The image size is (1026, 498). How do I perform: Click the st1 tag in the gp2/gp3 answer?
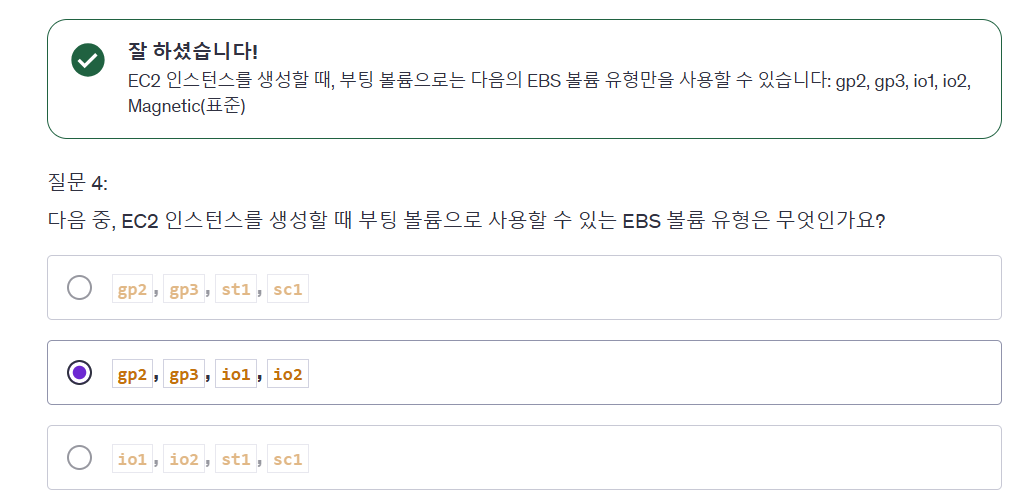pyautogui.click(x=236, y=289)
